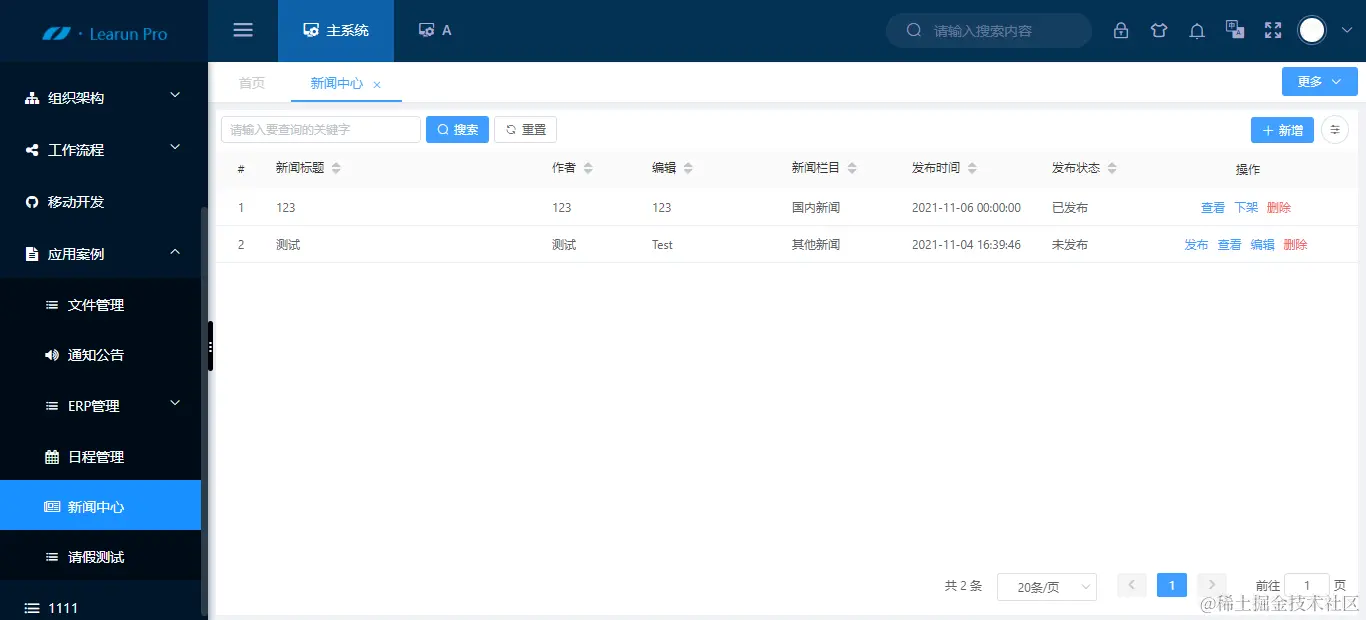Open the notifications bell icon
Viewport: 1366px width, 620px height.
click(x=1197, y=30)
